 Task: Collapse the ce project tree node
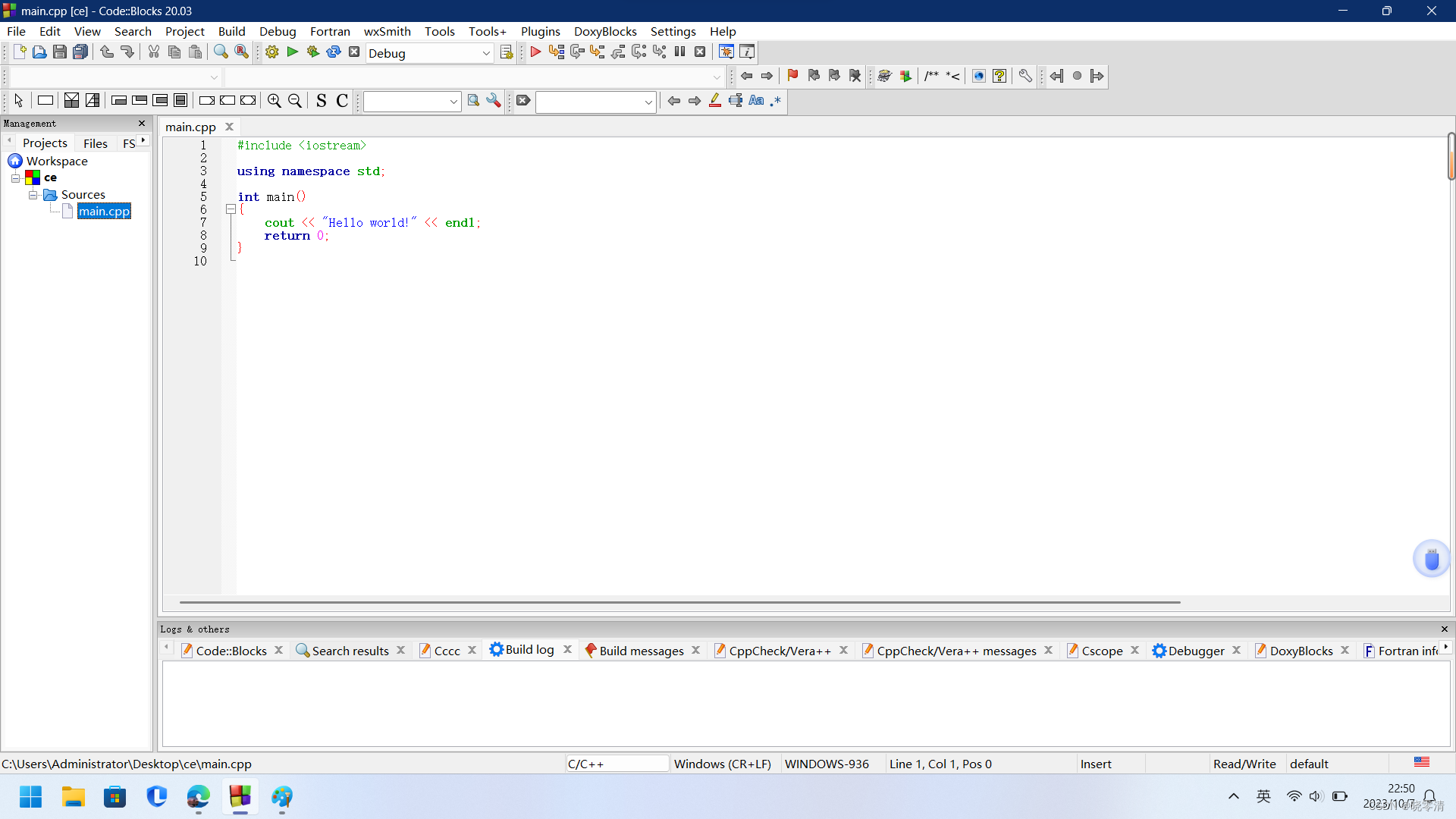[15, 178]
